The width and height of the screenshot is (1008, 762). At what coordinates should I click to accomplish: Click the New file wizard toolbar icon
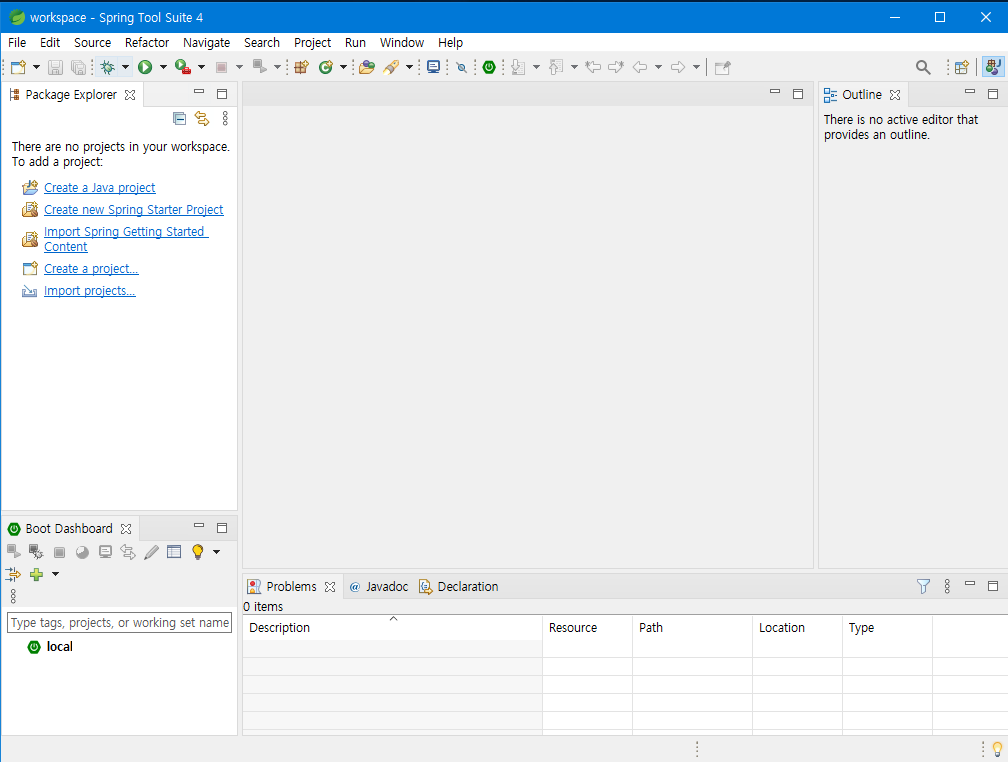pos(19,67)
